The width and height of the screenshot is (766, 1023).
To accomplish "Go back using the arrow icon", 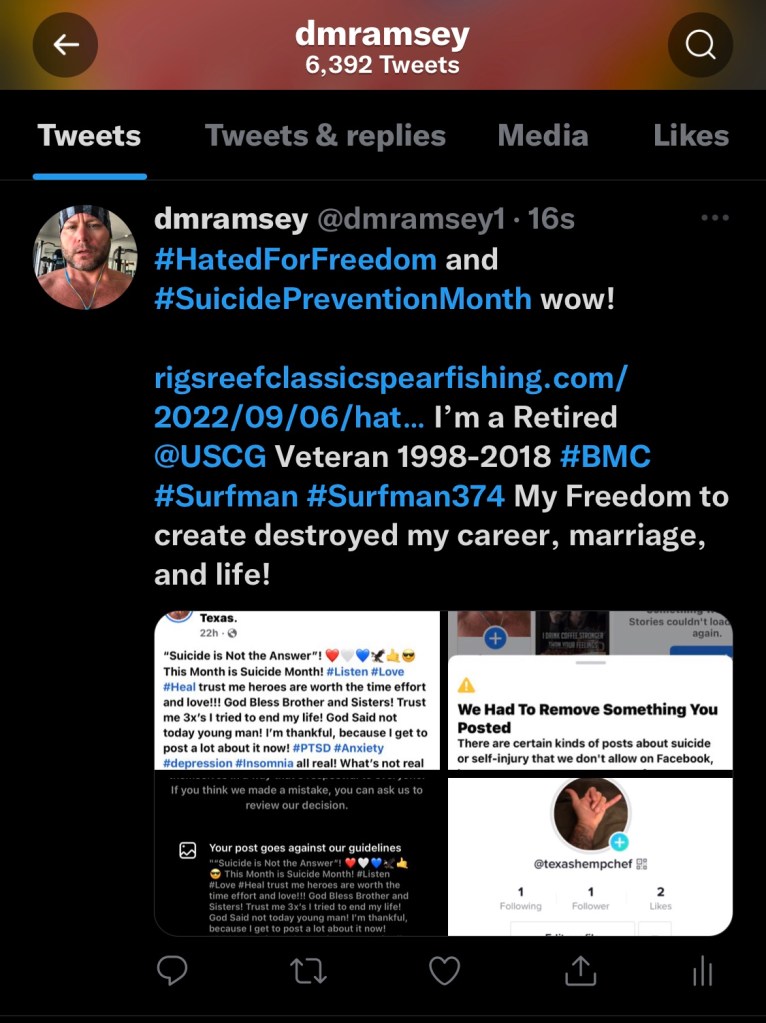I will [x=65, y=45].
